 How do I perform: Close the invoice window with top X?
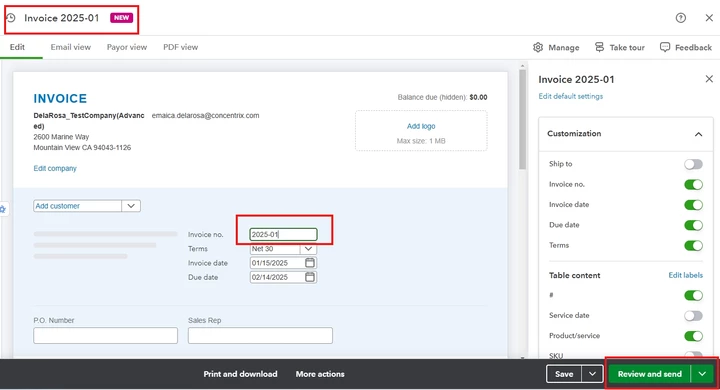click(709, 18)
